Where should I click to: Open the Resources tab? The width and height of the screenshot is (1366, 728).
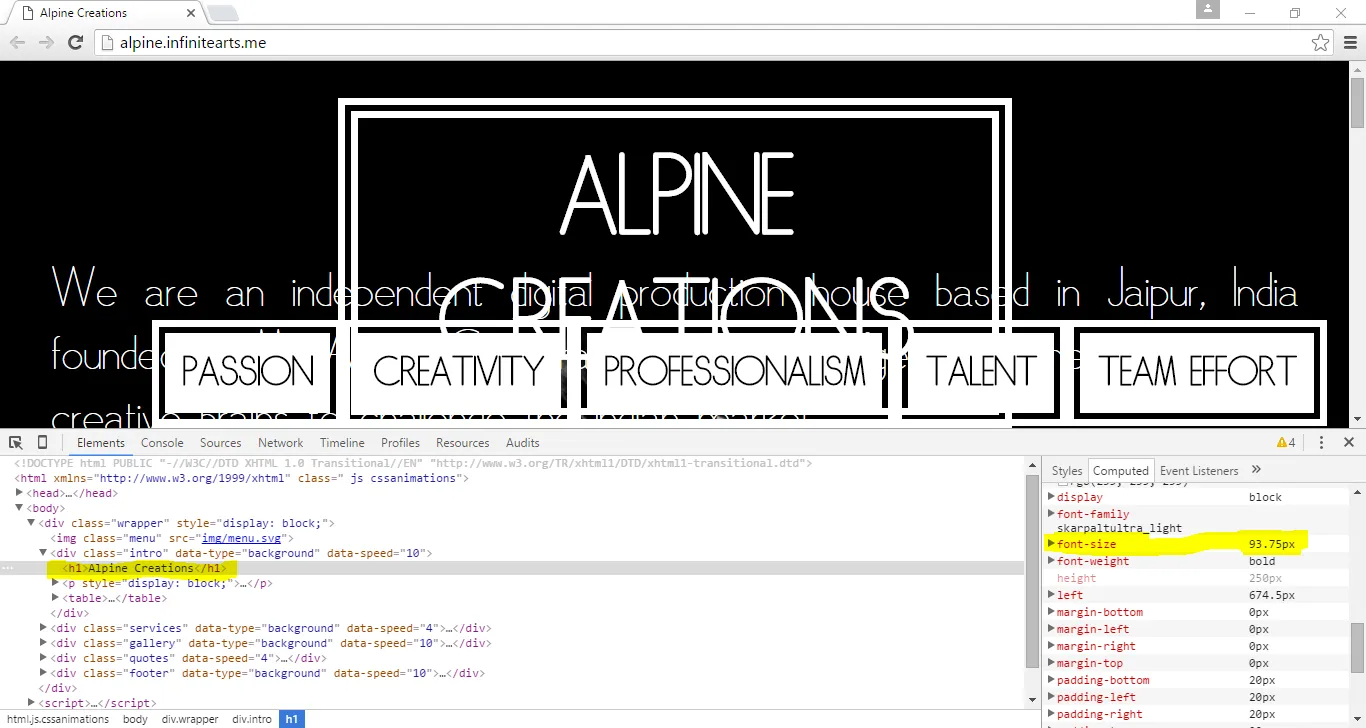[x=463, y=443]
